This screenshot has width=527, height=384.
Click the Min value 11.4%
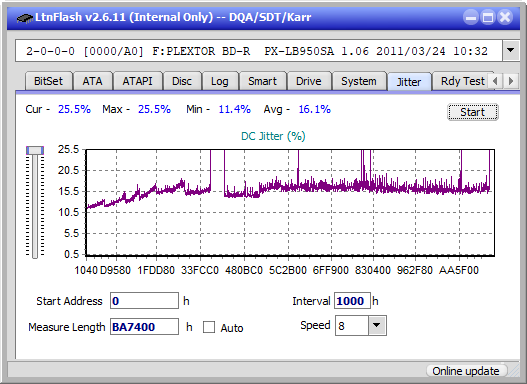click(x=235, y=109)
